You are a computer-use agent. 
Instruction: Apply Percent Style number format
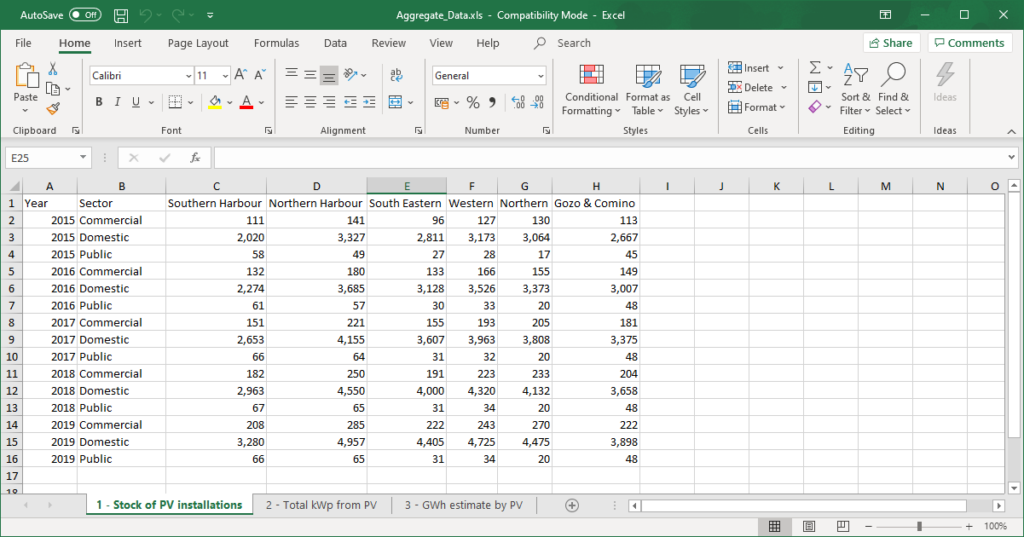(x=473, y=102)
